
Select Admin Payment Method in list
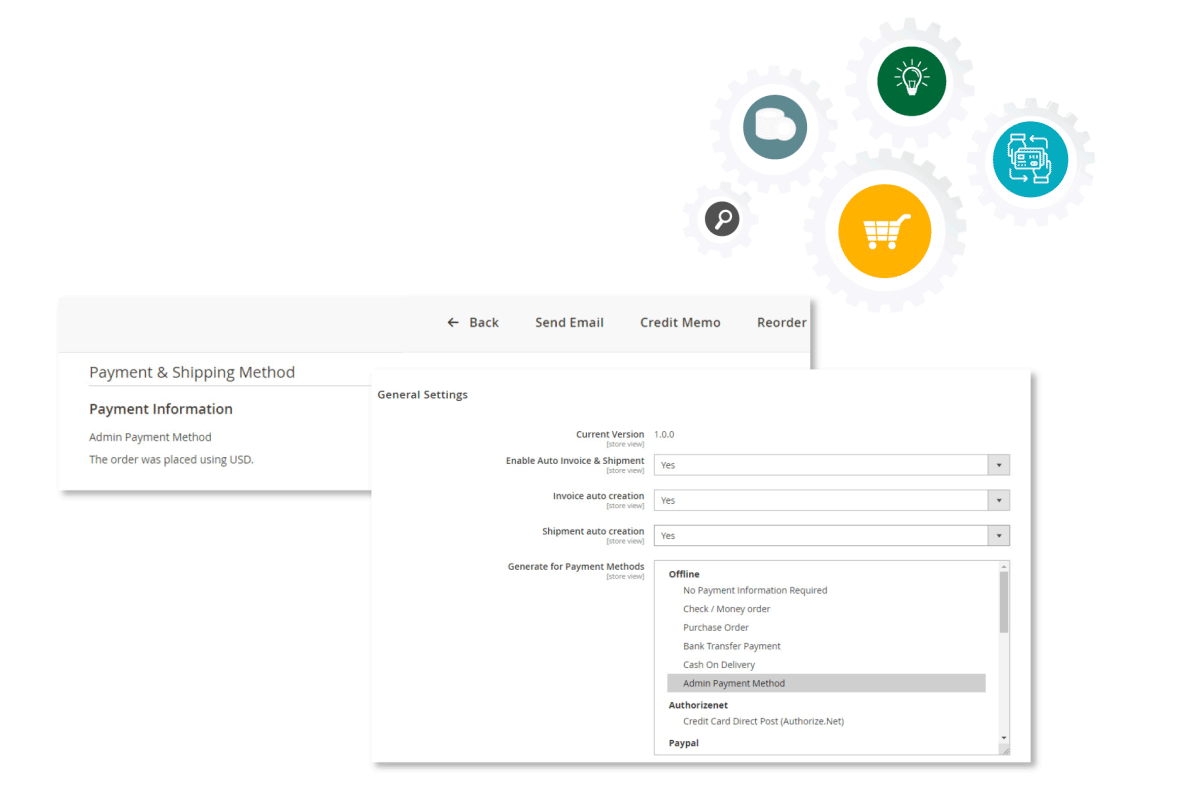pyautogui.click(x=734, y=683)
